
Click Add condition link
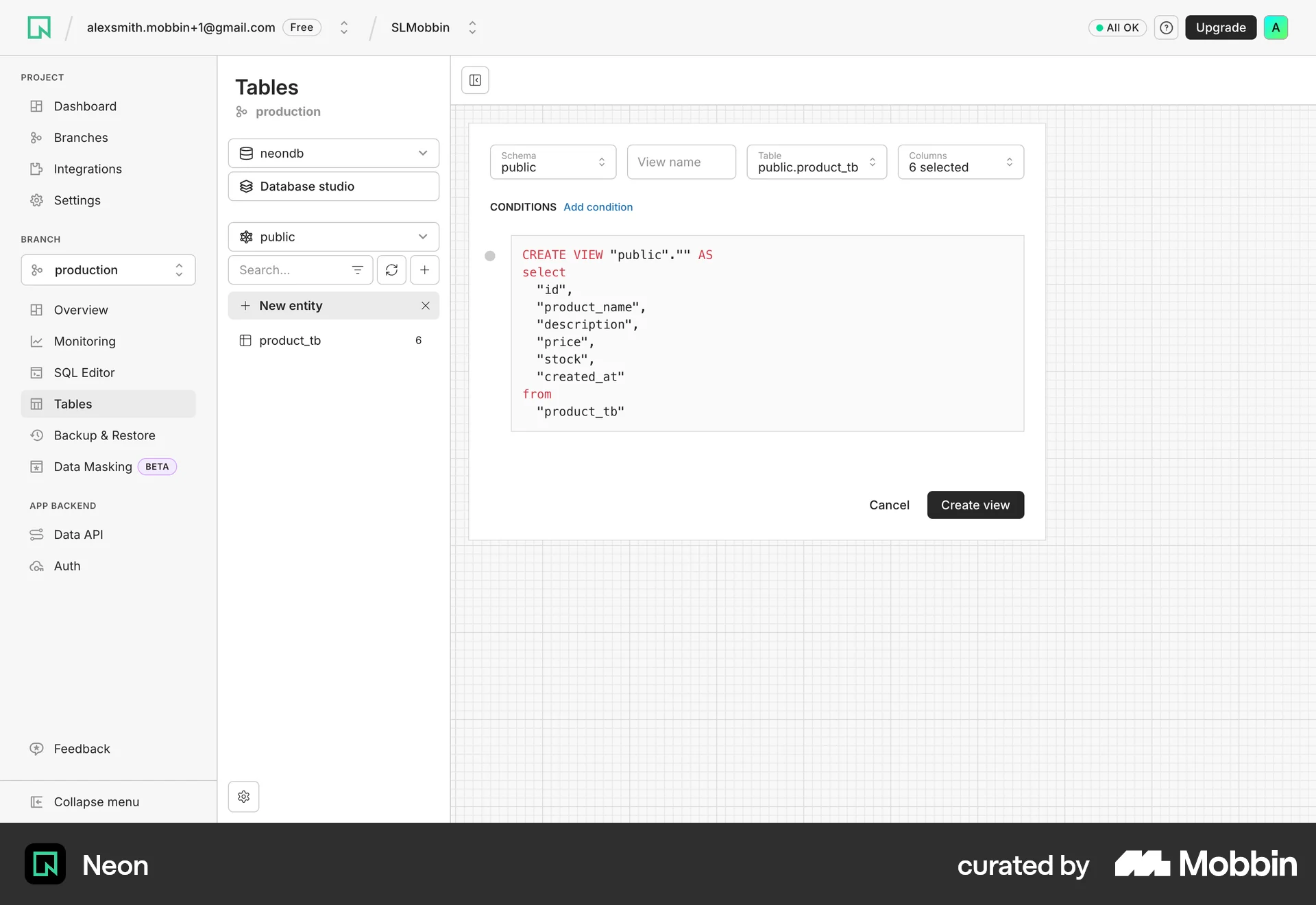598,207
